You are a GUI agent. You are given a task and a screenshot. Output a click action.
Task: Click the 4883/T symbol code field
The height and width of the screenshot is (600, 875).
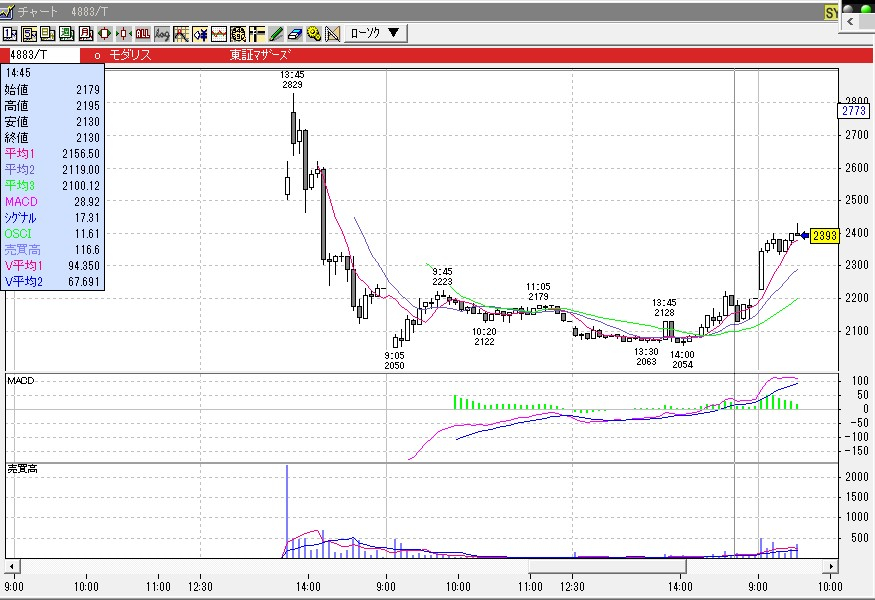pyautogui.click(x=45, y=55)
